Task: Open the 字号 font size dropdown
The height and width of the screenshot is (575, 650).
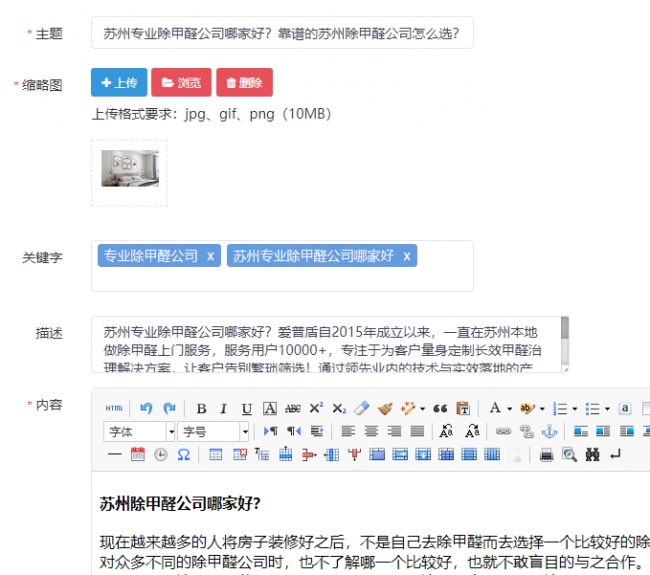Action: click(213, 432)
